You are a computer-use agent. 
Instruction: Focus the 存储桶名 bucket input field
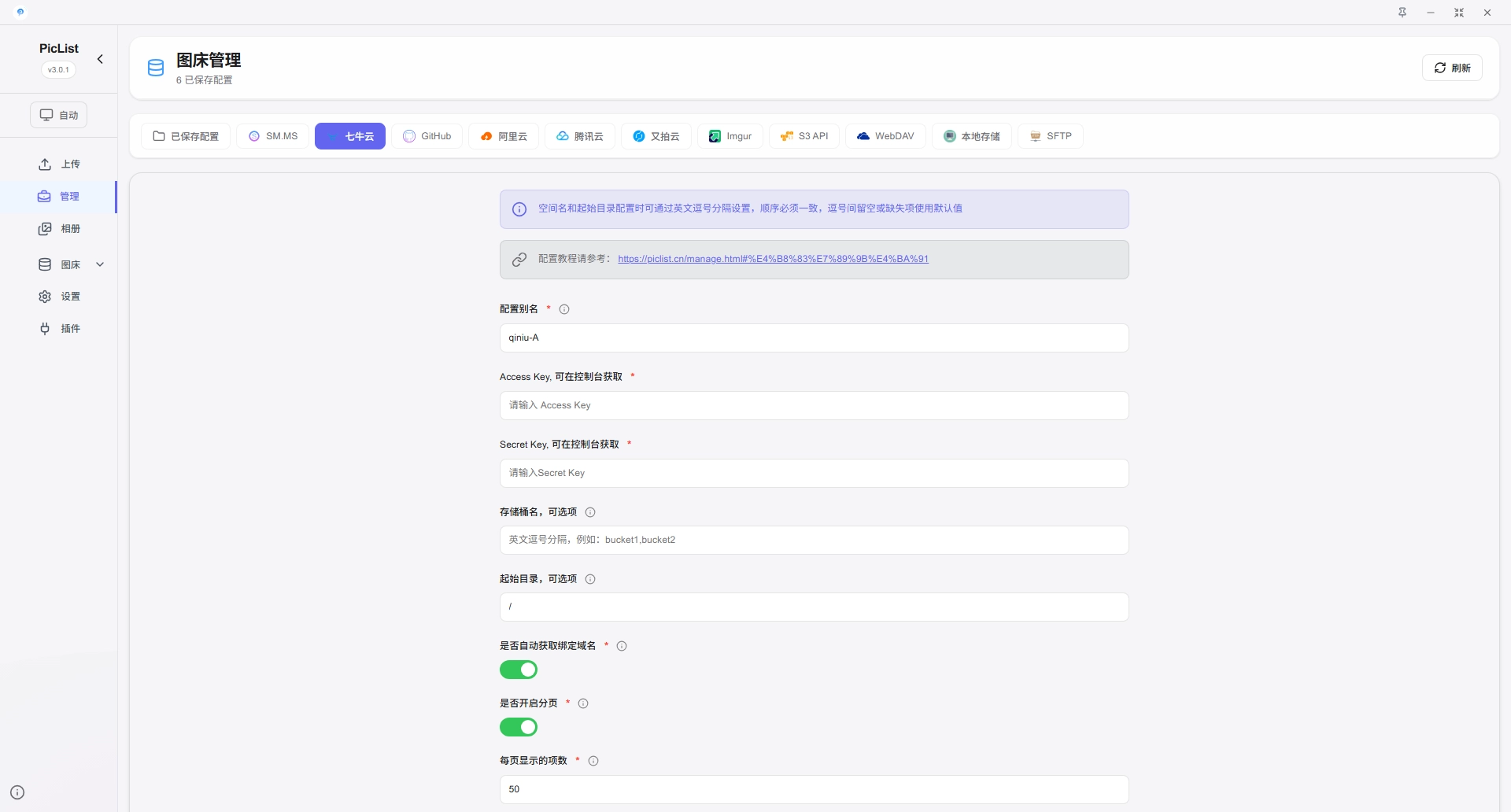click(x=815, y=540)
